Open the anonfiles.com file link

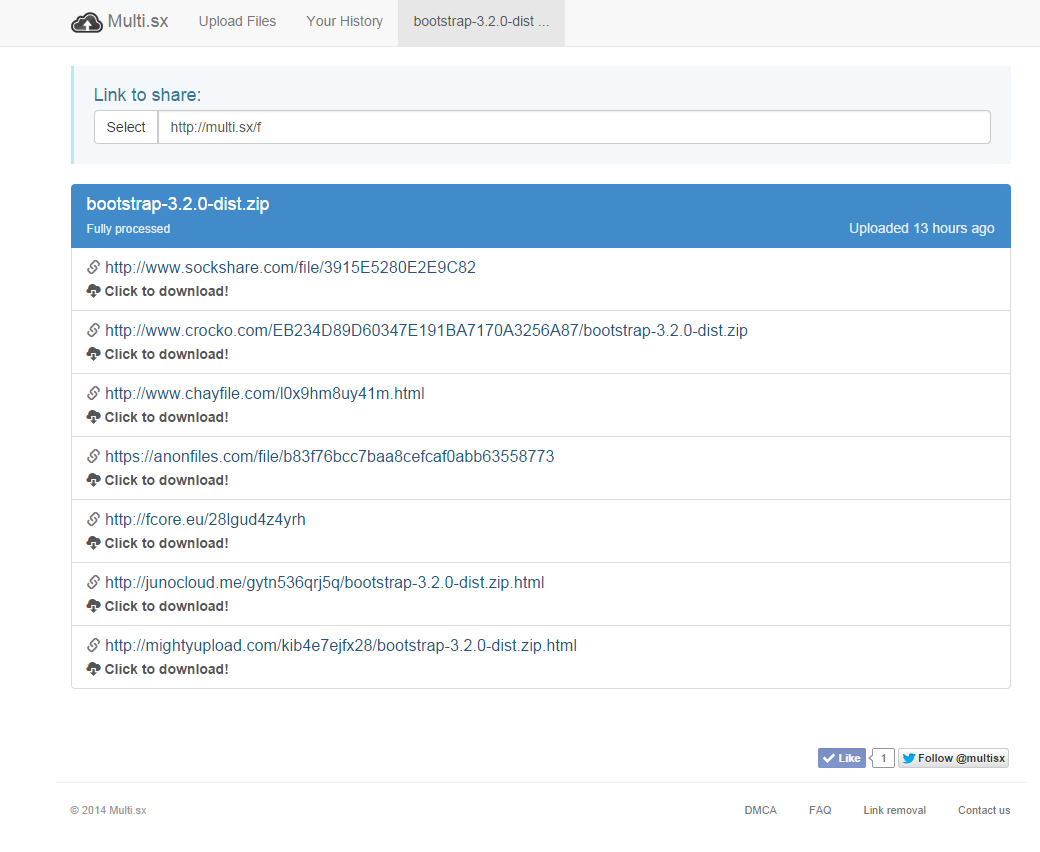tap(329, 456)
